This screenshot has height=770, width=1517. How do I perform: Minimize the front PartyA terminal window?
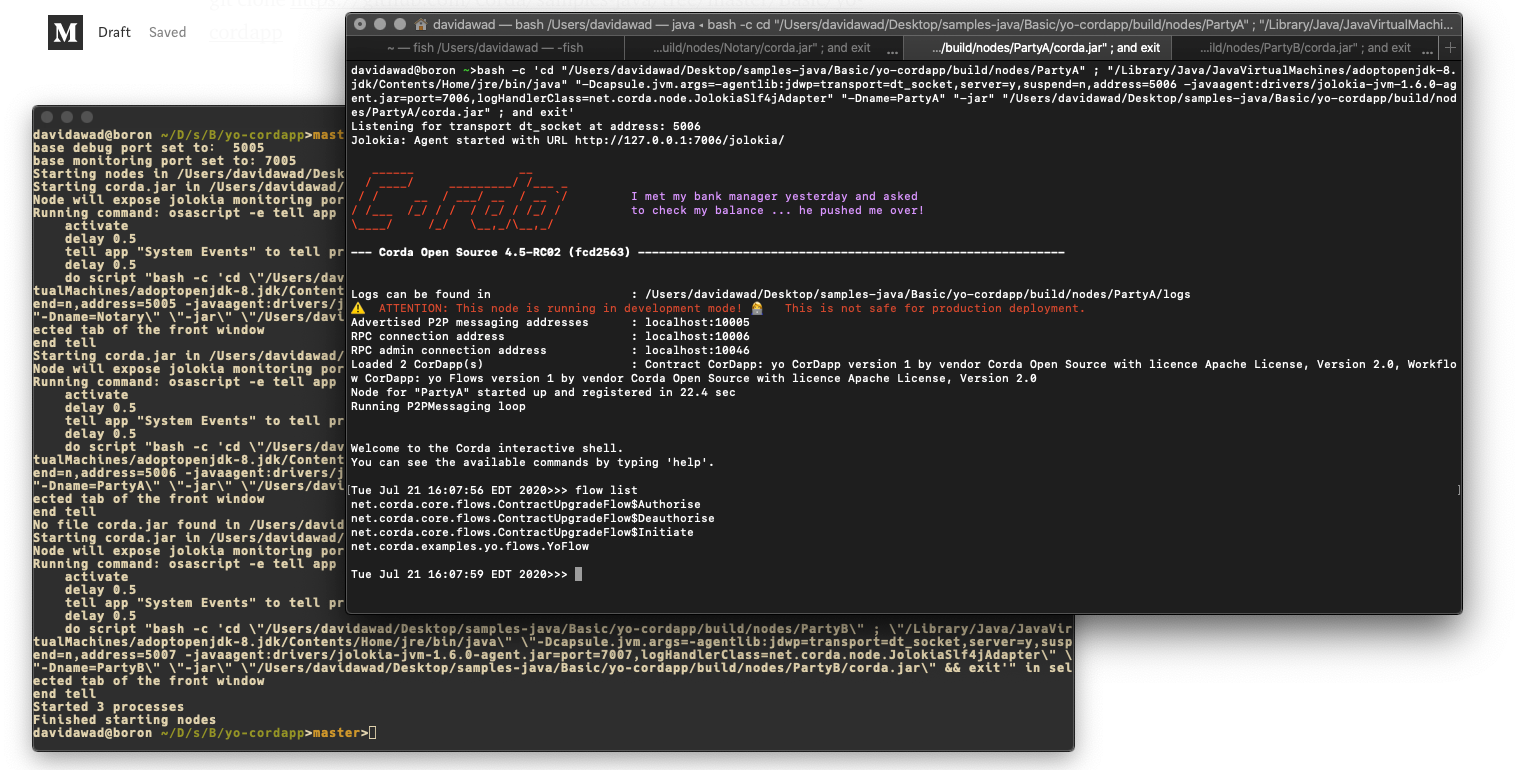coord(380,24)
